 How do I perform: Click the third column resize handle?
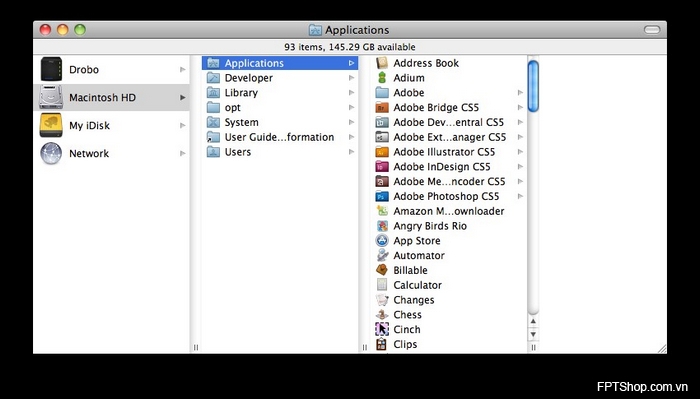(x=533, y=347)
